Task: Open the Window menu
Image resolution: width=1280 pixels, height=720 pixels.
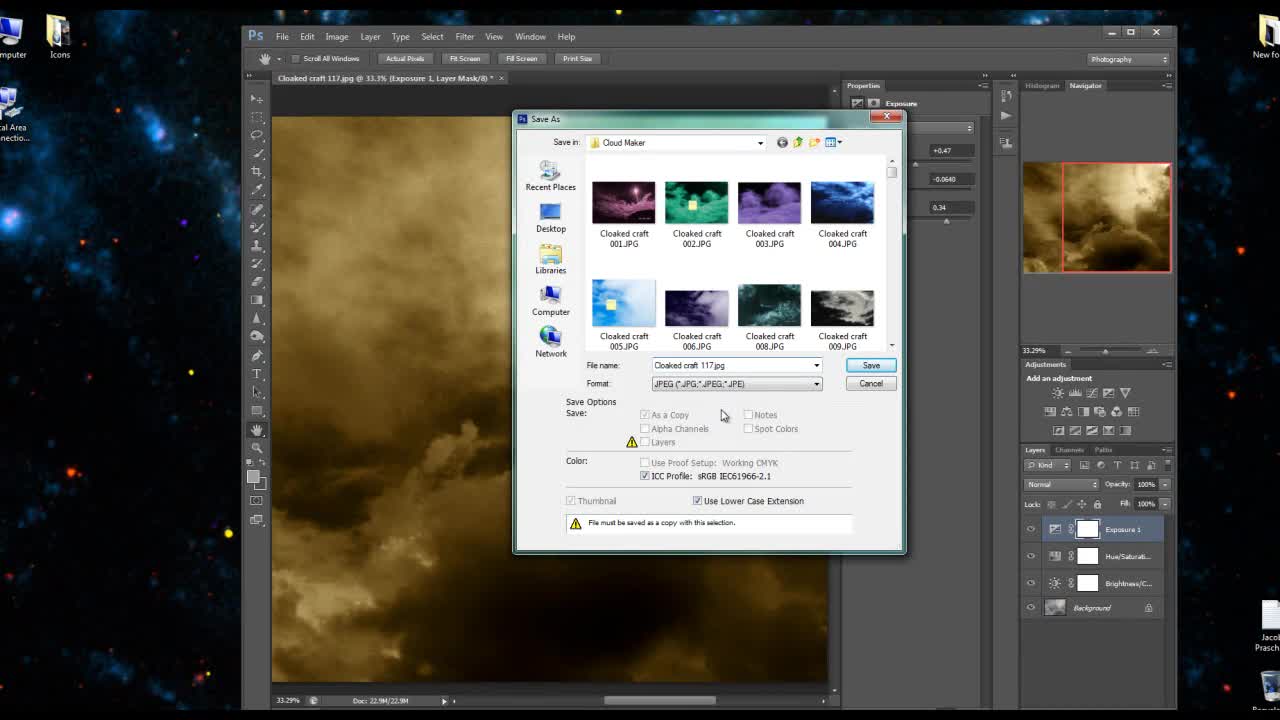Action: (x=530, y=37)
